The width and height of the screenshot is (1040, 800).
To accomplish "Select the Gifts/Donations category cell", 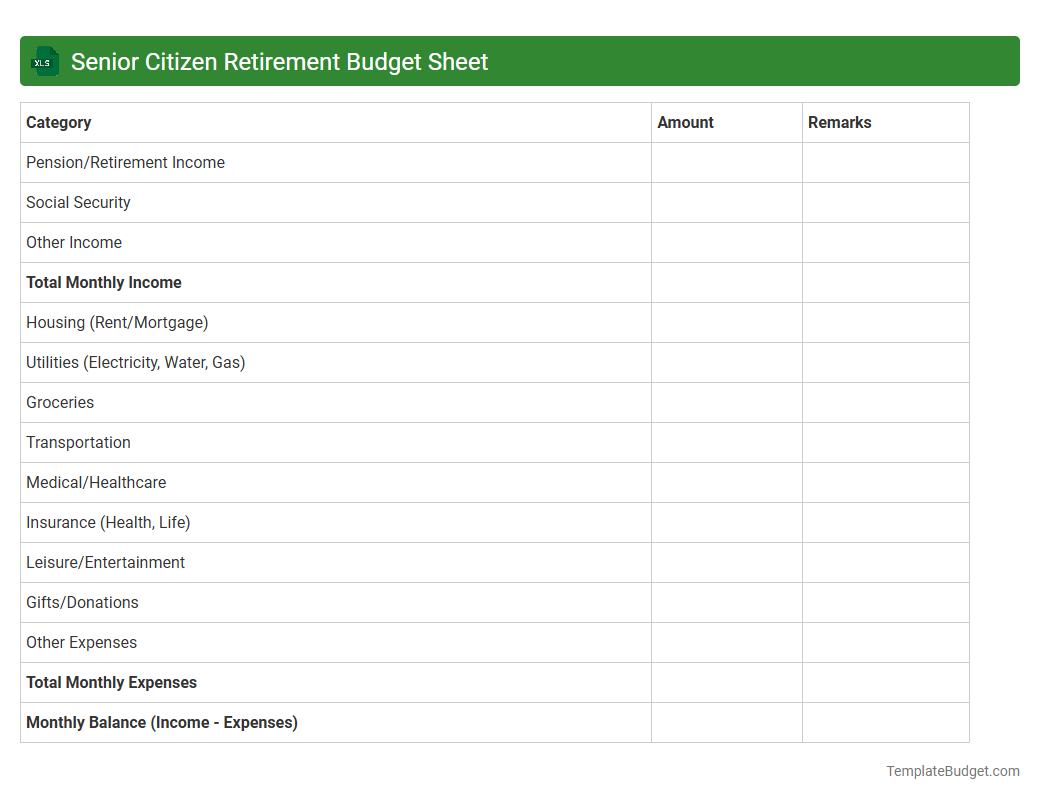I will (x=82, y=602).
